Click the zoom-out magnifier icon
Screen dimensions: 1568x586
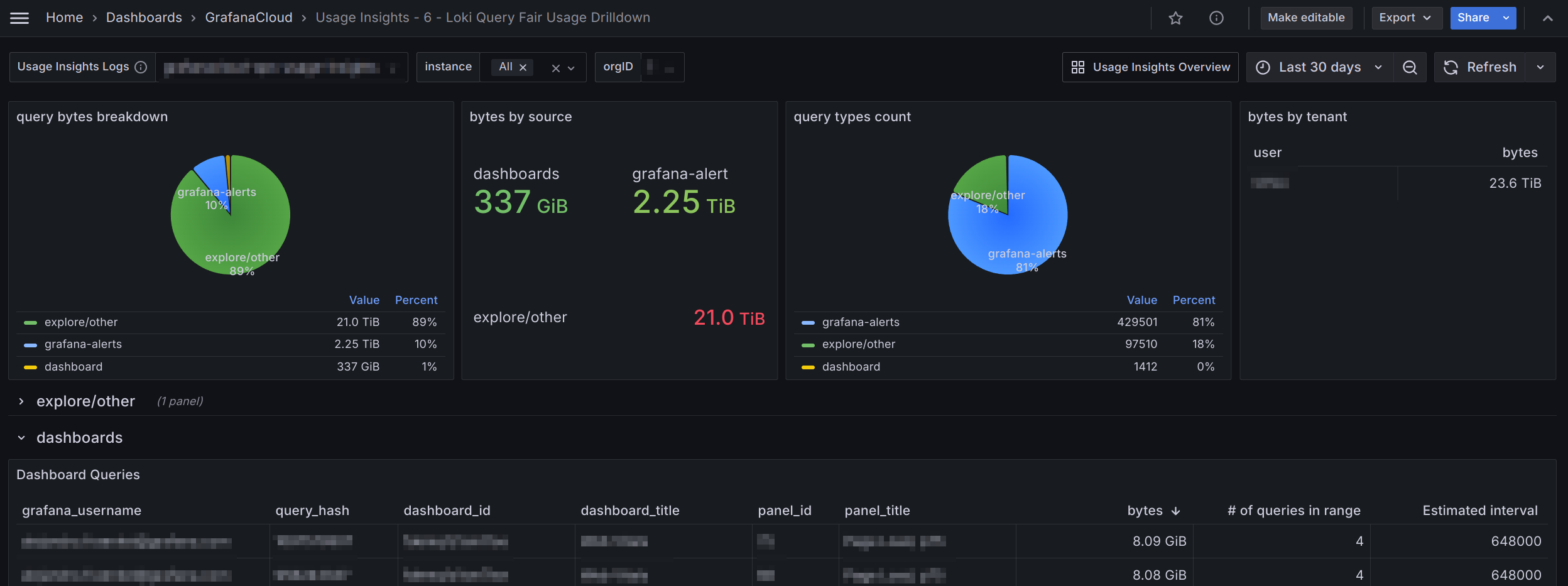coord(1410,67)
